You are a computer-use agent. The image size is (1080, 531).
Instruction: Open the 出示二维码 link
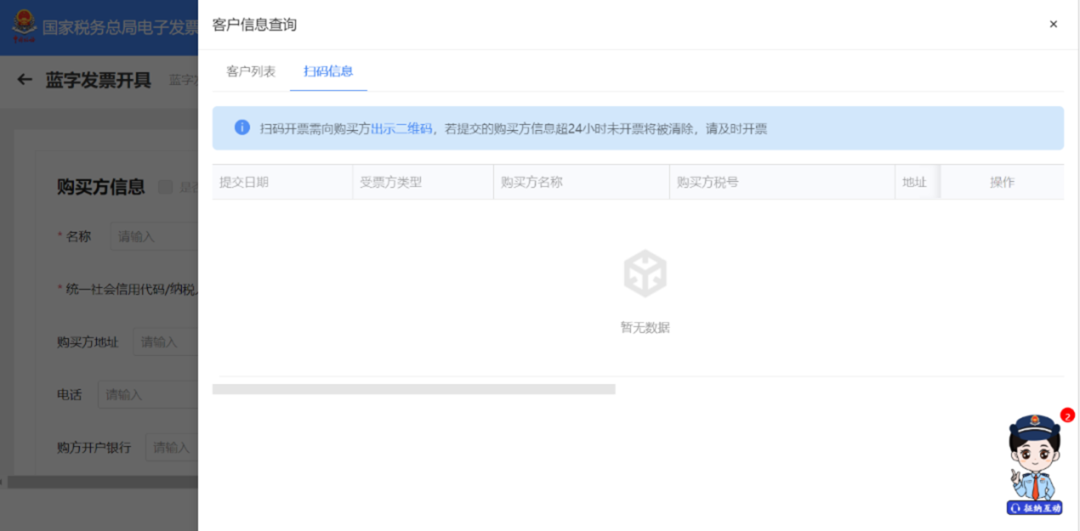(401, 129)
